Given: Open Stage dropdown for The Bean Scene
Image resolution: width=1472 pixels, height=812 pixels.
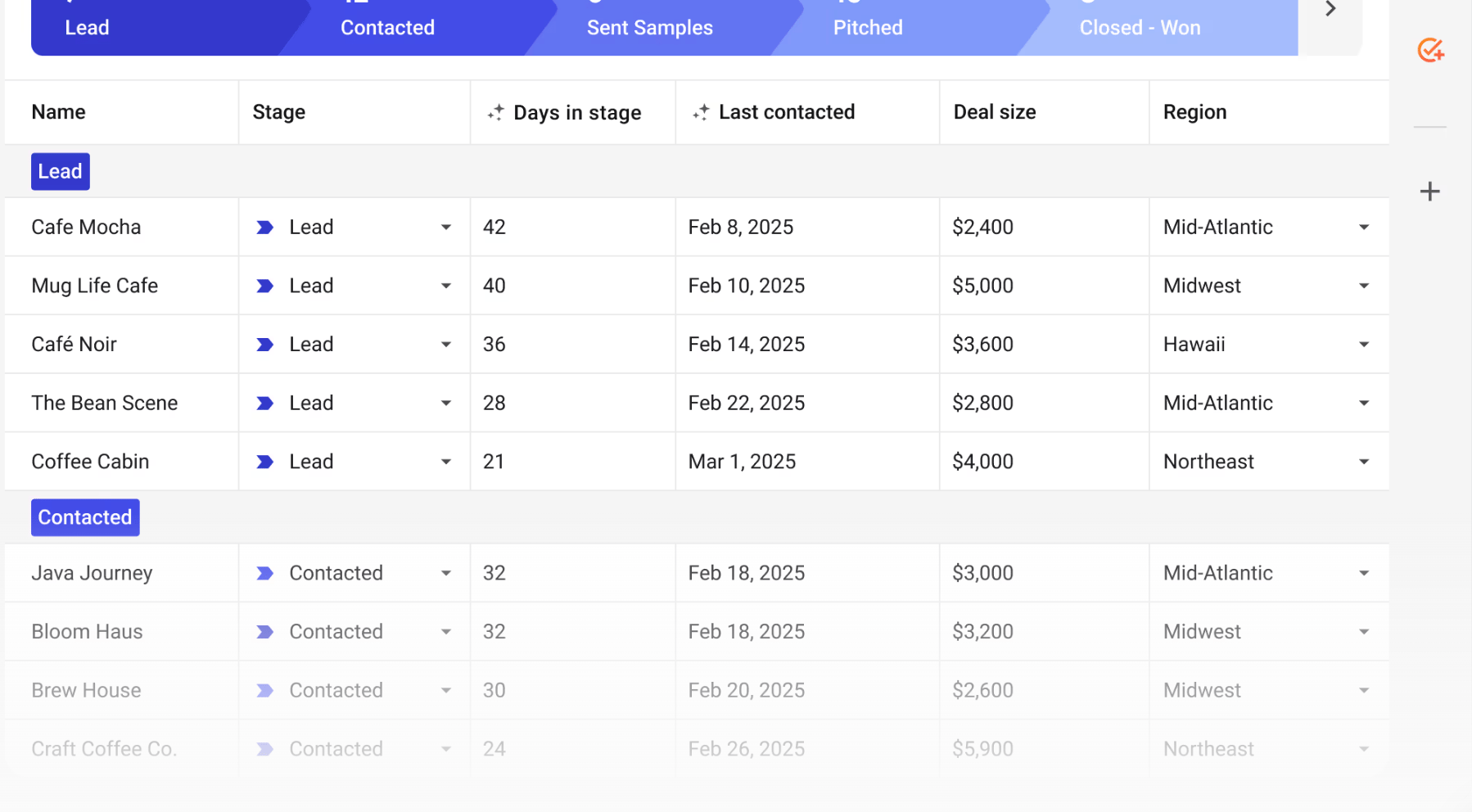Looking at the screenshot, I should tap(445, 404).
